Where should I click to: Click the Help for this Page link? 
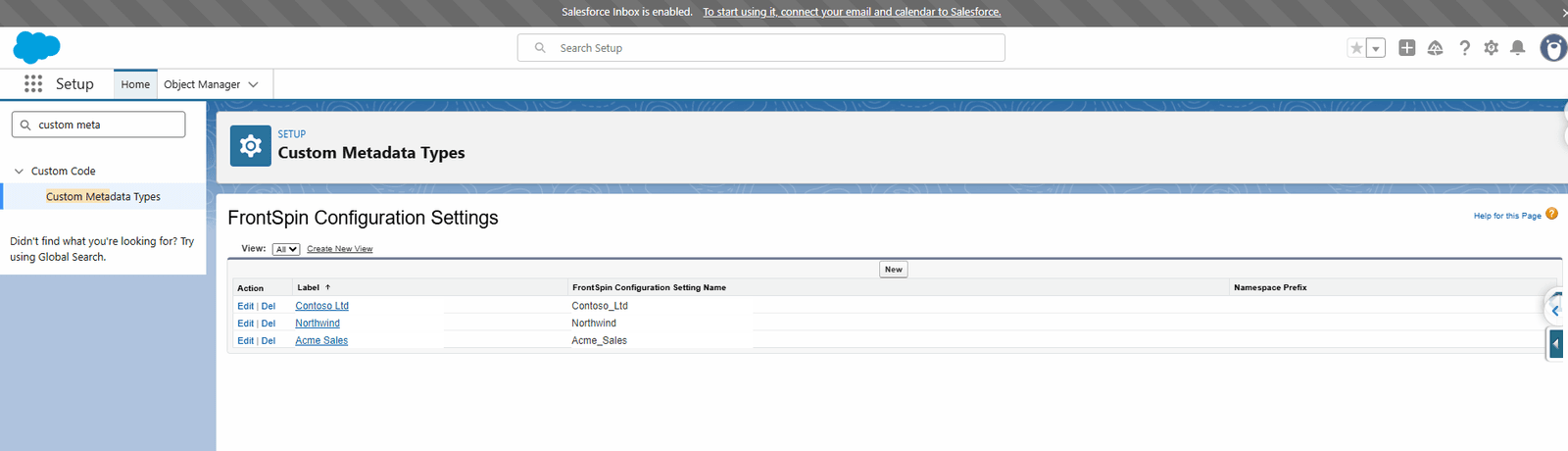point(1507,216)
